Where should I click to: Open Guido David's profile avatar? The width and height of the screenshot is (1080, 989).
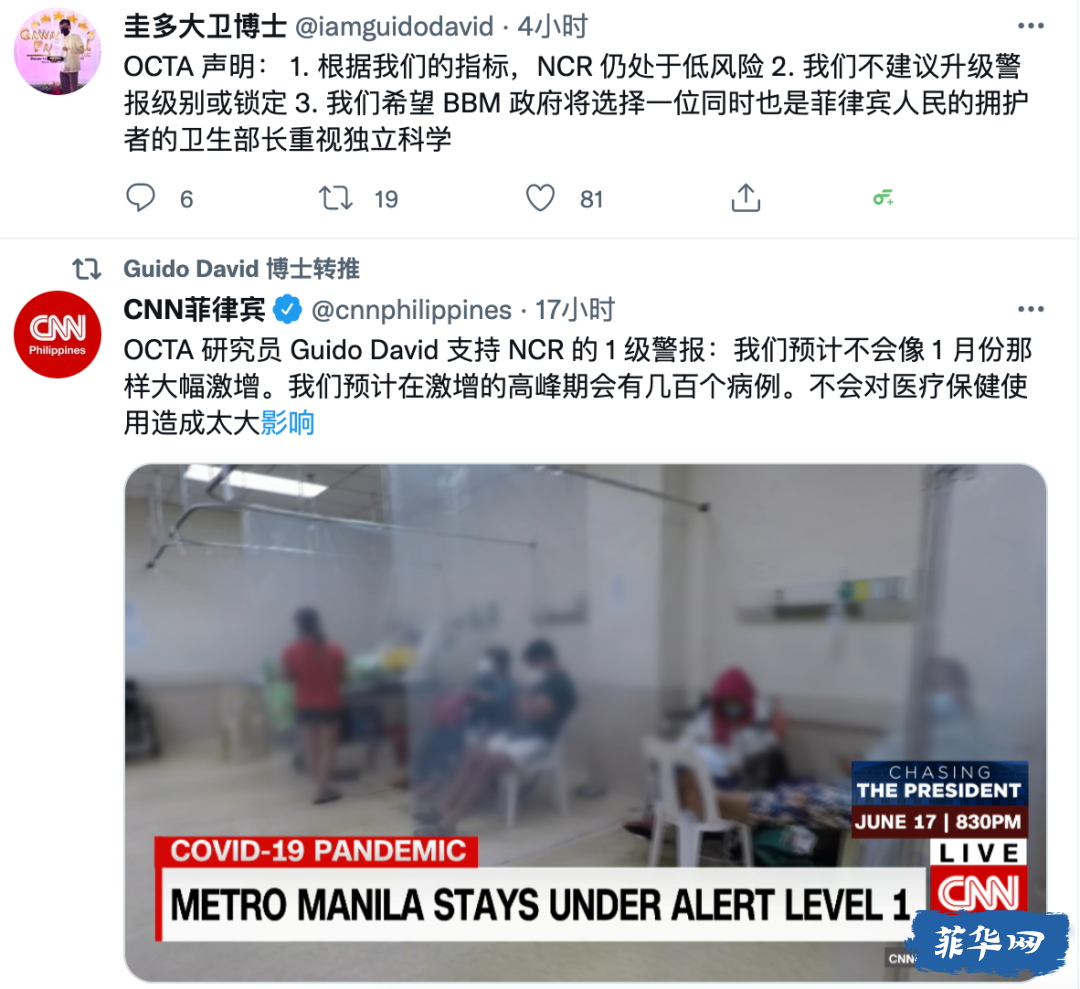pyautogui.click(x=58, y=51)
